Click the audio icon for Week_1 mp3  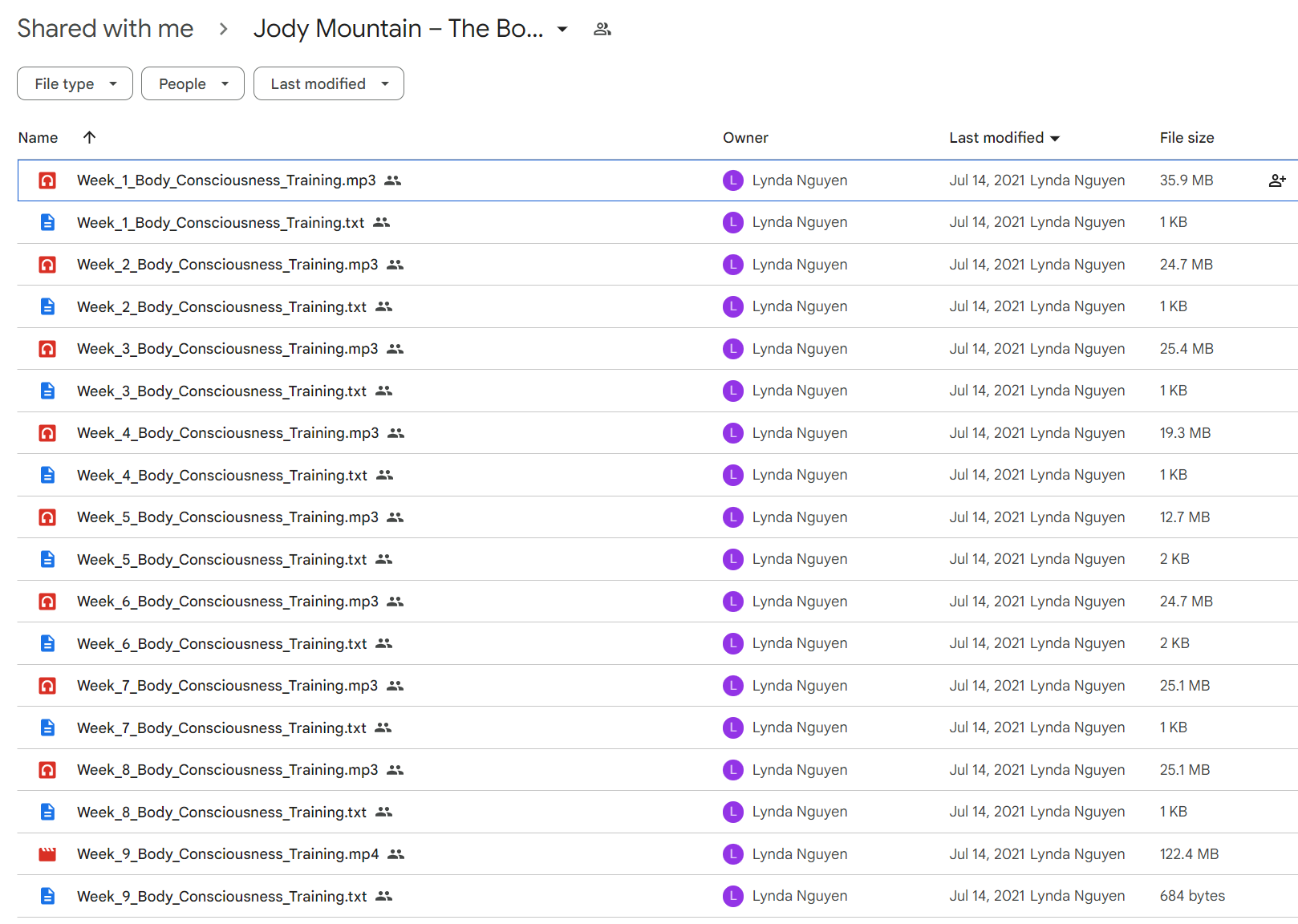47,180
